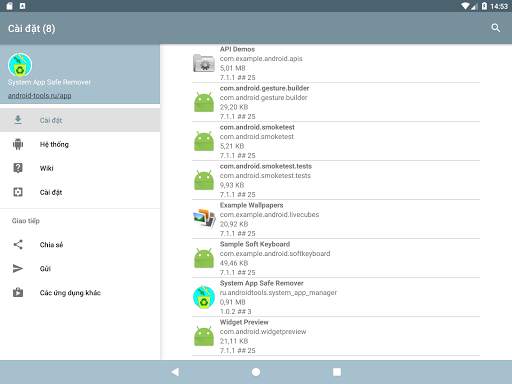
Task: Click the battery status icon
Action: [484, 6]
